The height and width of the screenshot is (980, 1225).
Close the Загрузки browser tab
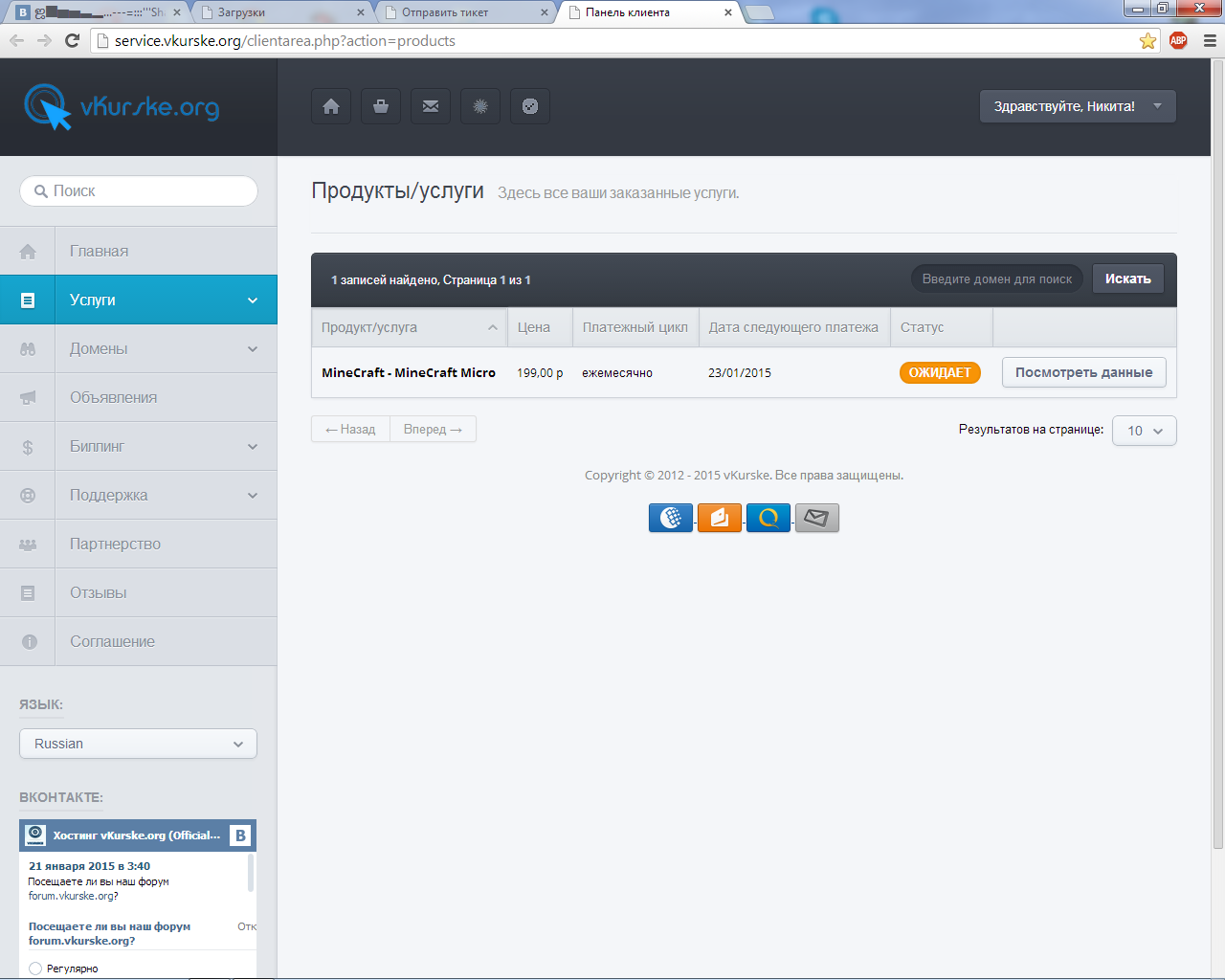pos(361,12)
